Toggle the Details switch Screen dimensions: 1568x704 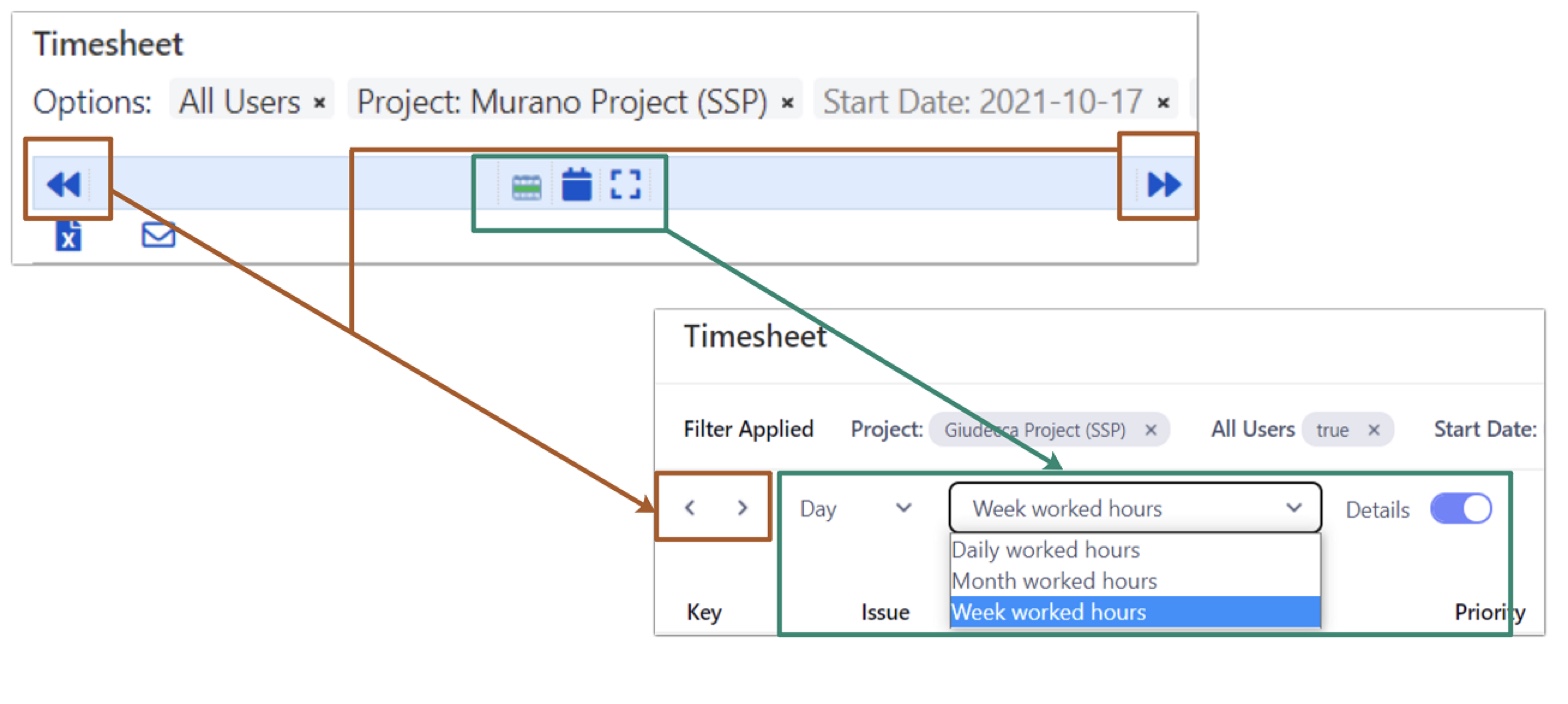coord(1460,509)
